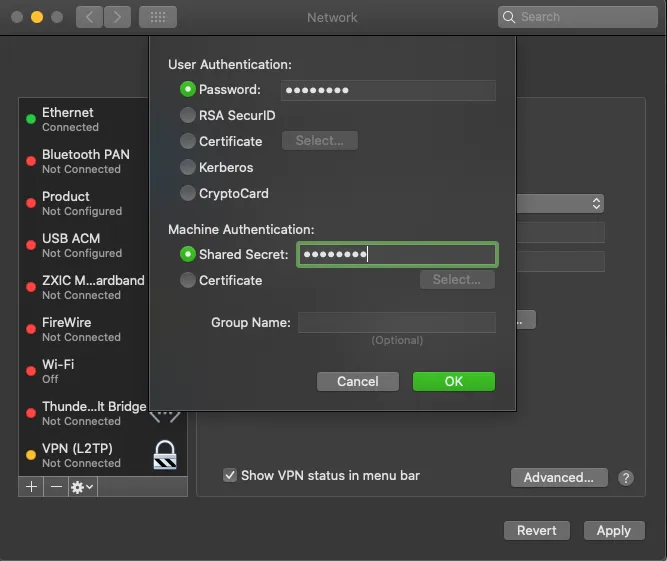Image resolution: width=667 pixels, height=561 pixels.
Task: Select Kerberos authentication
Action: [188, 167]
